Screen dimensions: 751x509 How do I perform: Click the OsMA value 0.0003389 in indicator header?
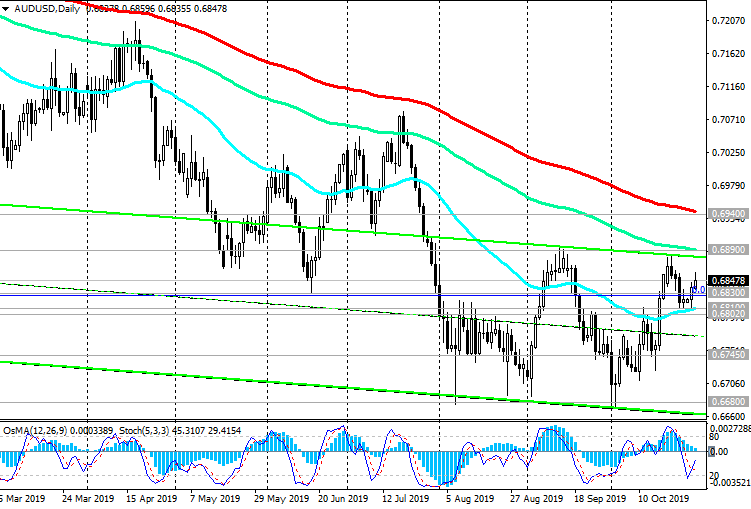92,431
